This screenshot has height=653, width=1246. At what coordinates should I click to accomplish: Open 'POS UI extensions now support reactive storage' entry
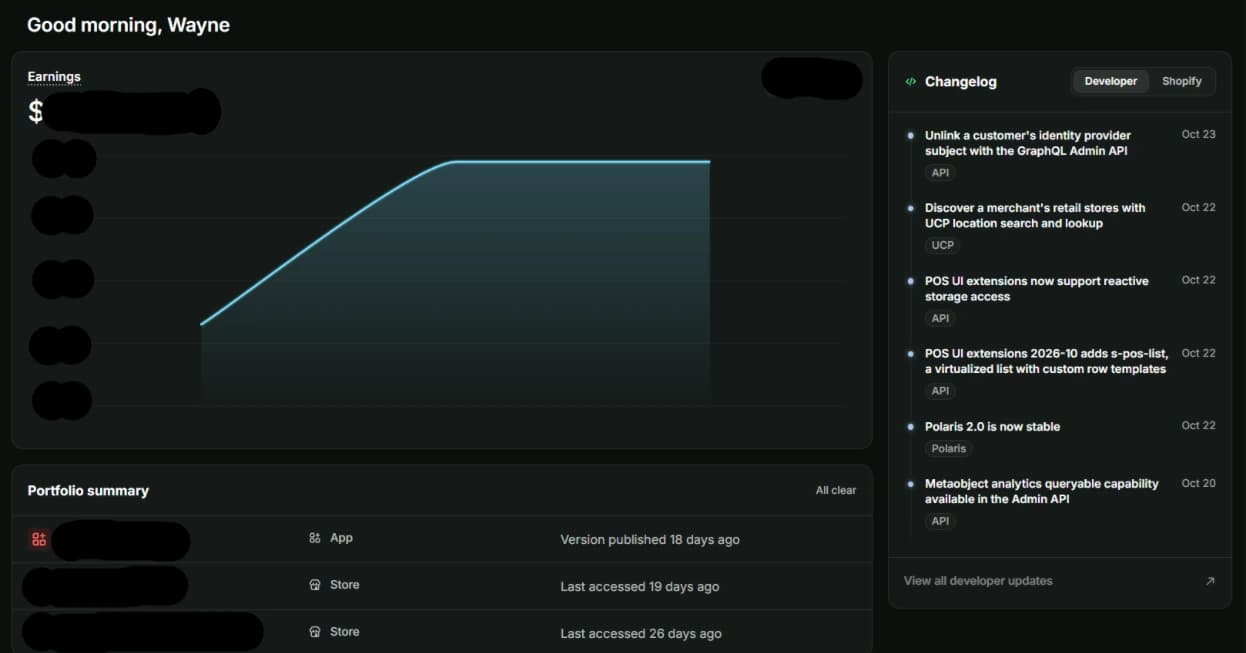(x=1036, y=289)
